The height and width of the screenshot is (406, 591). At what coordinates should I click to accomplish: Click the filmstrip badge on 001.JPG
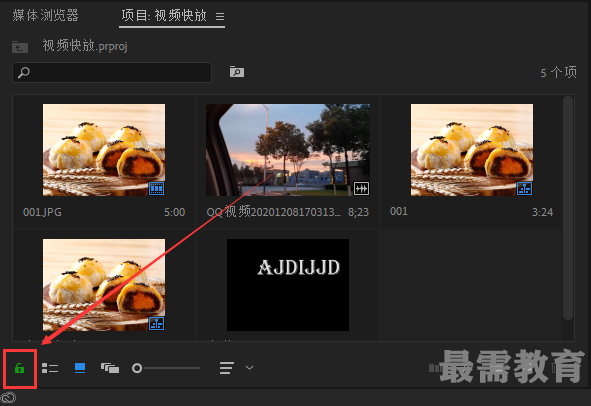[156, 188]
